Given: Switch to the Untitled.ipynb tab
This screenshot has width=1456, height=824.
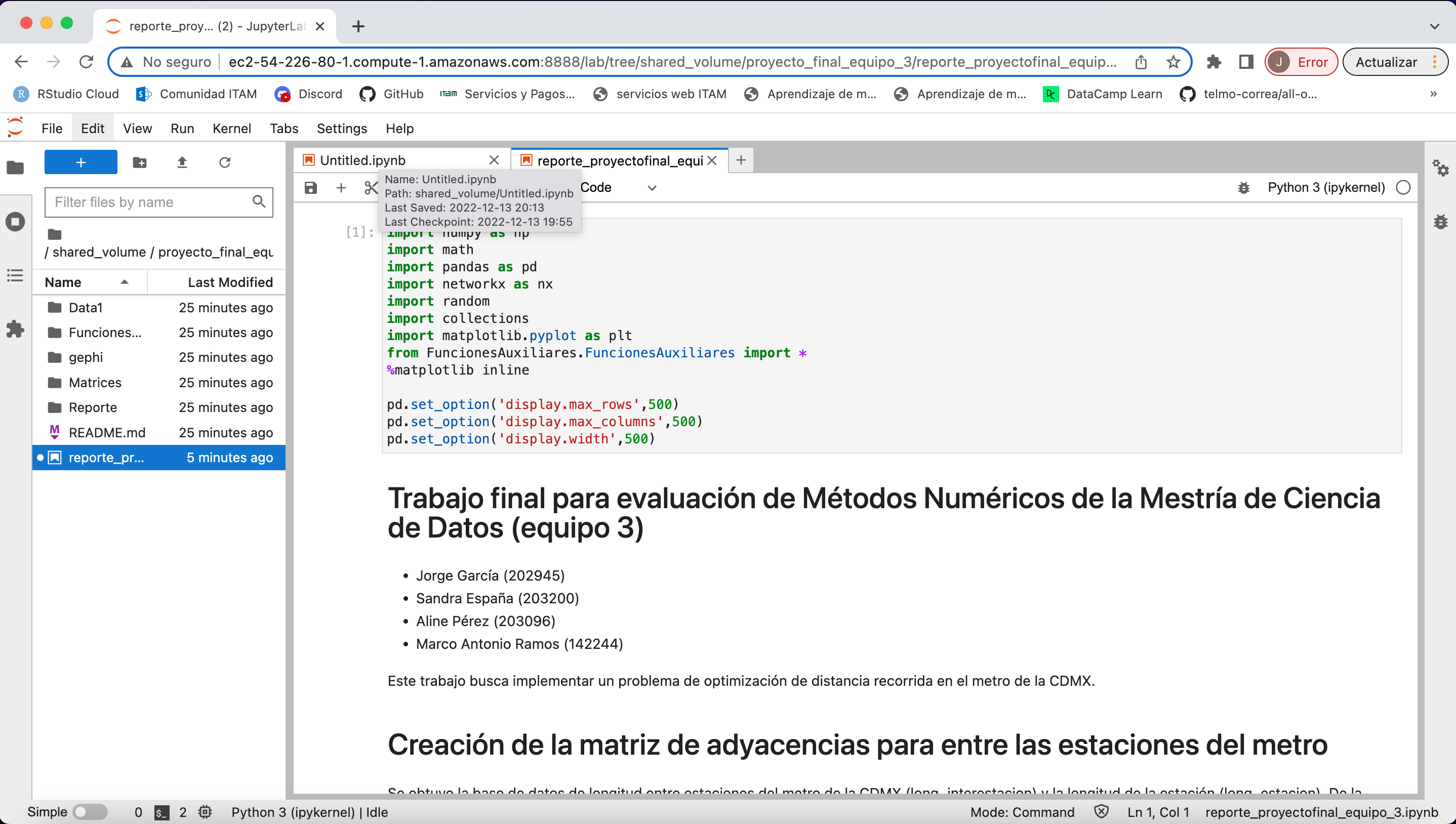Looking at the screenshot, I should (x=362, y=160).
